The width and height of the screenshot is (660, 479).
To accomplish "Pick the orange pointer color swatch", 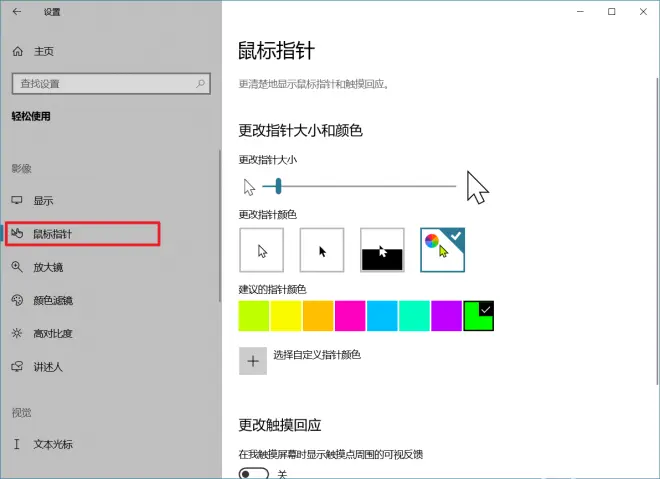I will pyautogui.click(x=318, y=316).
